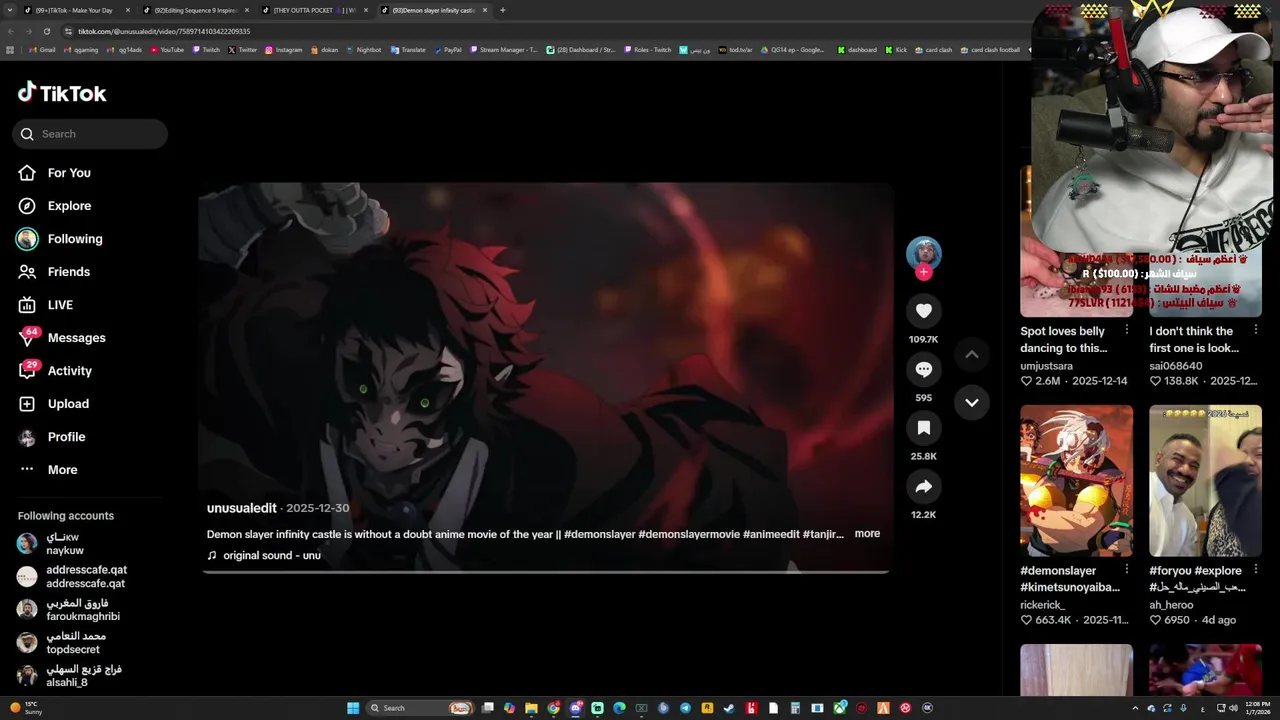Open options for 'I don't think the first one' video
Image resolution: width=1280 pixels, height=720 pixels.
click(x=1256, y=330)
